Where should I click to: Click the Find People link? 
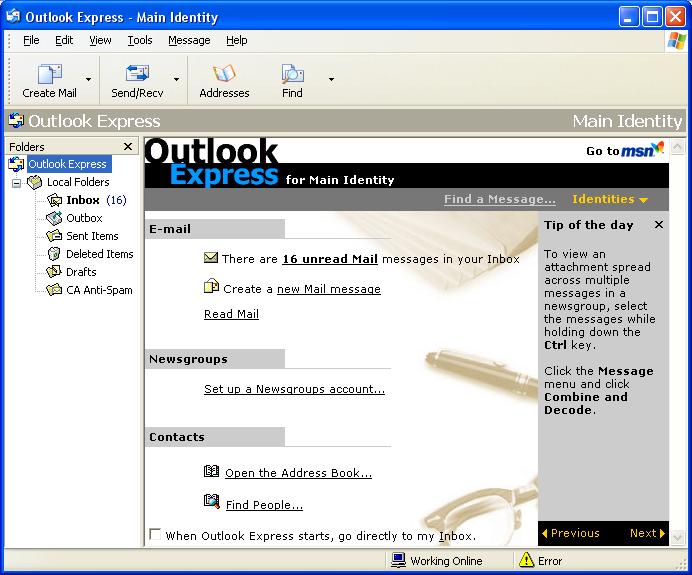coord(264,505)
